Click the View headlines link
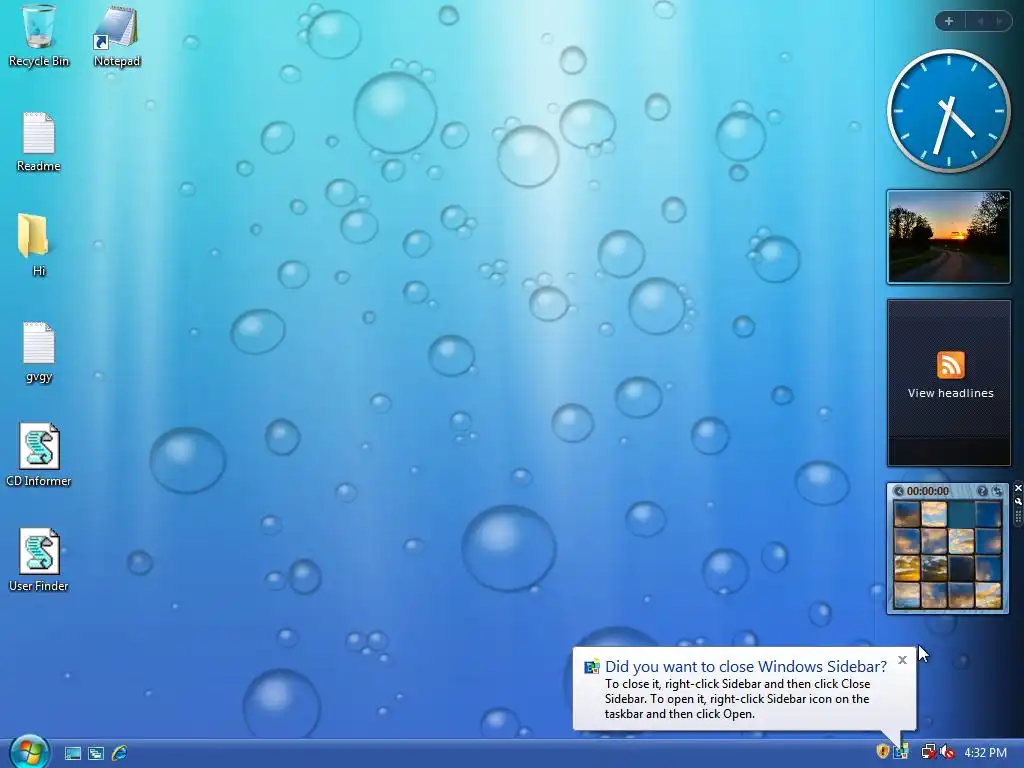 click(950, 393)
